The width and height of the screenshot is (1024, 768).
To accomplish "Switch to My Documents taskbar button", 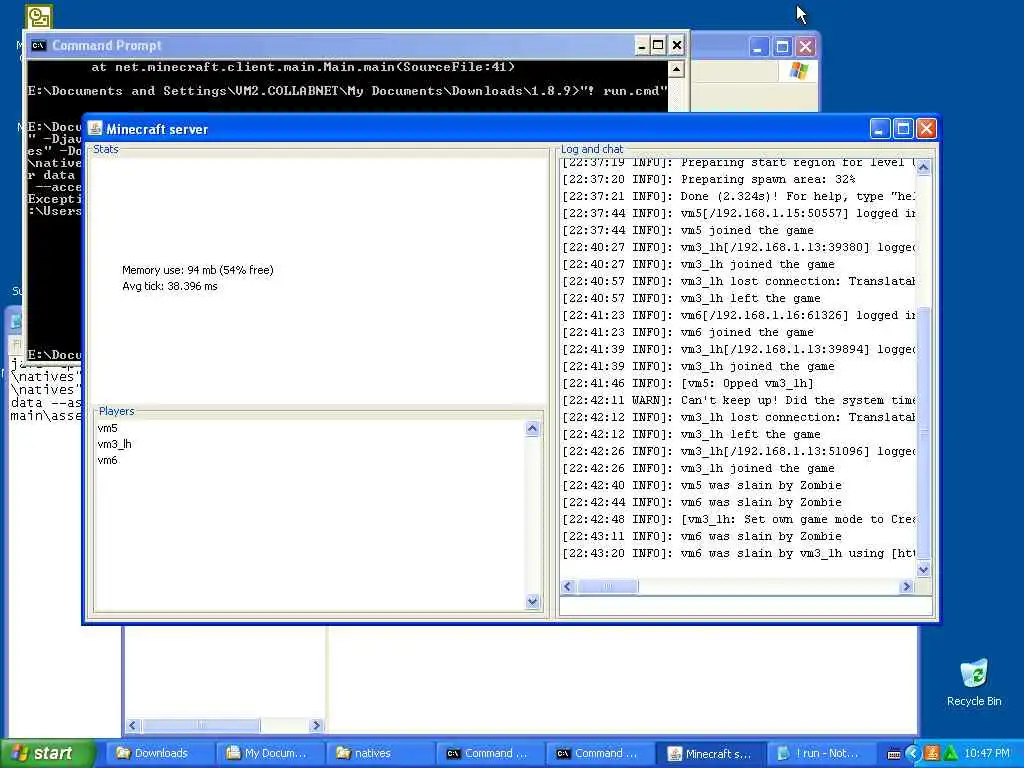I will coord(270,753).
